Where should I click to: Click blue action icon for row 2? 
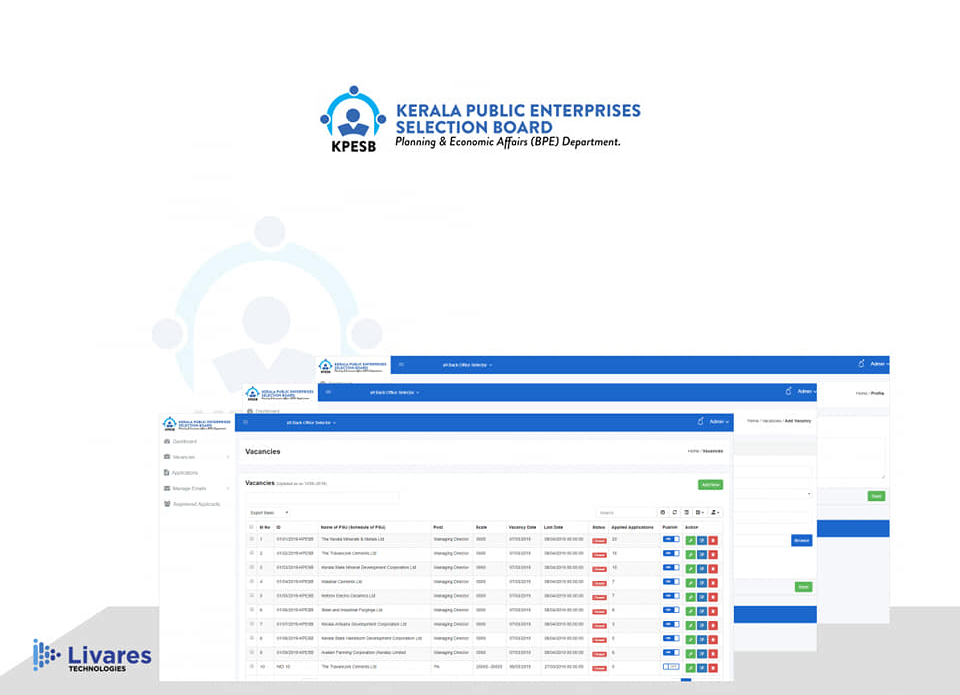pos(702,555)
